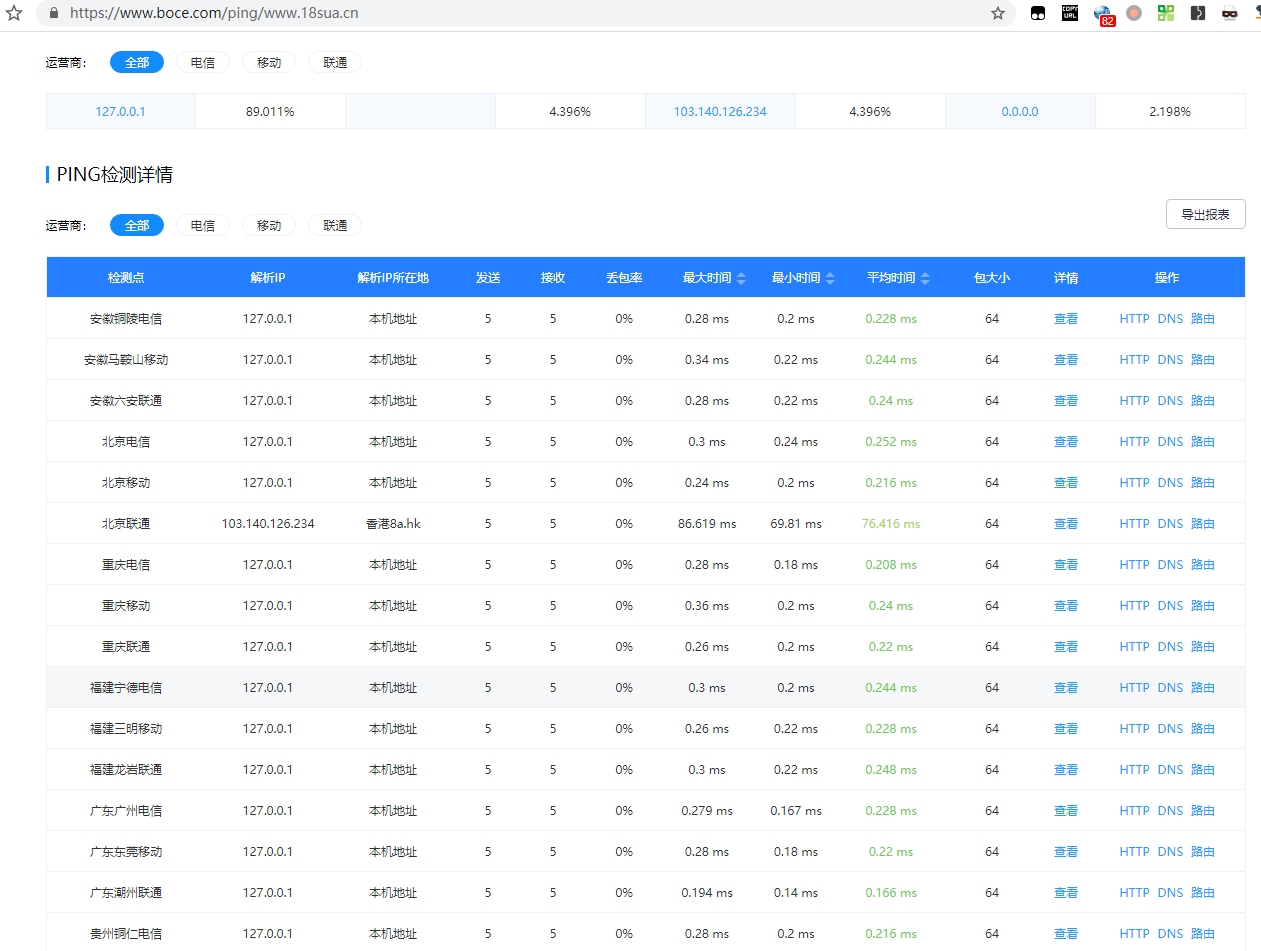Open the globe extension showing 82 badge
This screenshot has width=1261, height=951.
pyautogui.click(x=1101, y=13)
